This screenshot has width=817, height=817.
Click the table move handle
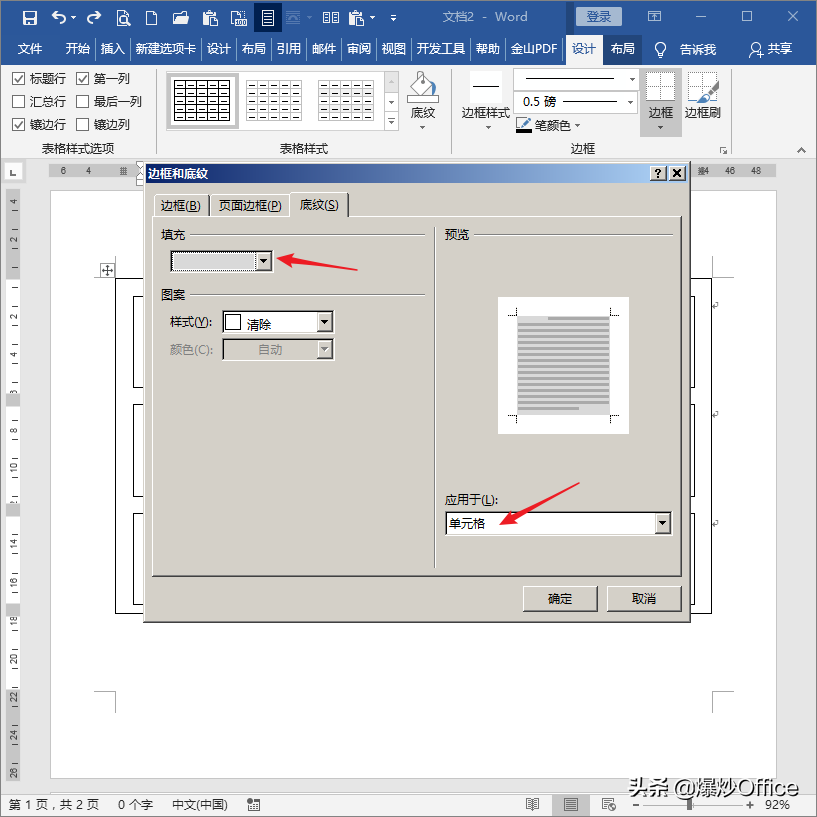click(x=107, y=270)
